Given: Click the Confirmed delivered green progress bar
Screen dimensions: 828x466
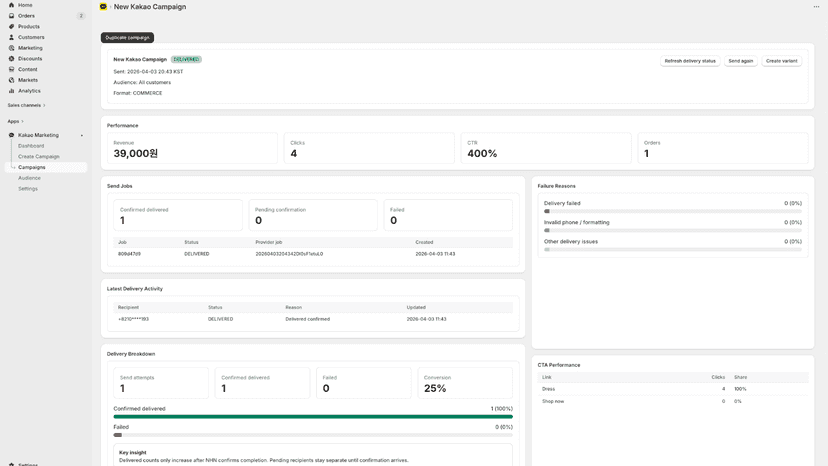Looking at the screenshot, I should coord(313,417).
